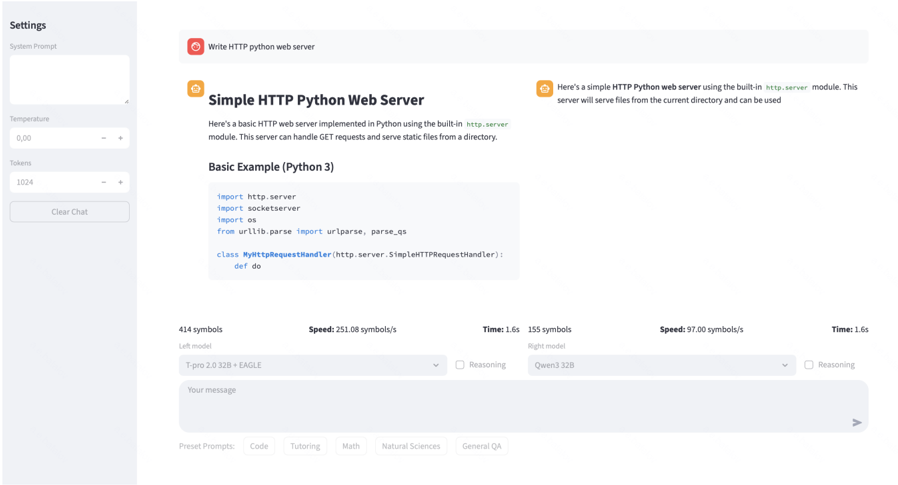Send the message with the arrow icon
The width and height of the screenshot is (898, 485).
857,423
